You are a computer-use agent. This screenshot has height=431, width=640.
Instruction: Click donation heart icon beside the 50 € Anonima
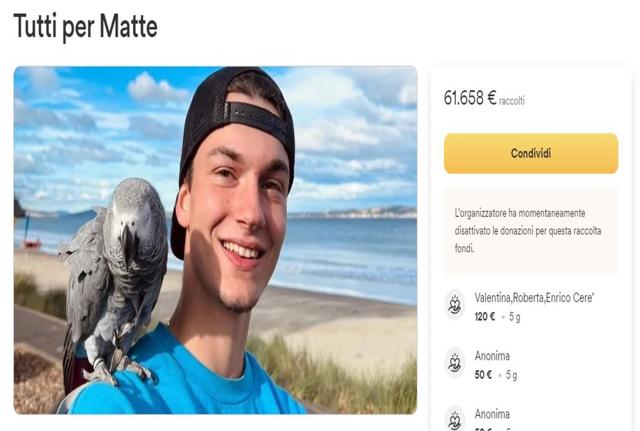455,363
